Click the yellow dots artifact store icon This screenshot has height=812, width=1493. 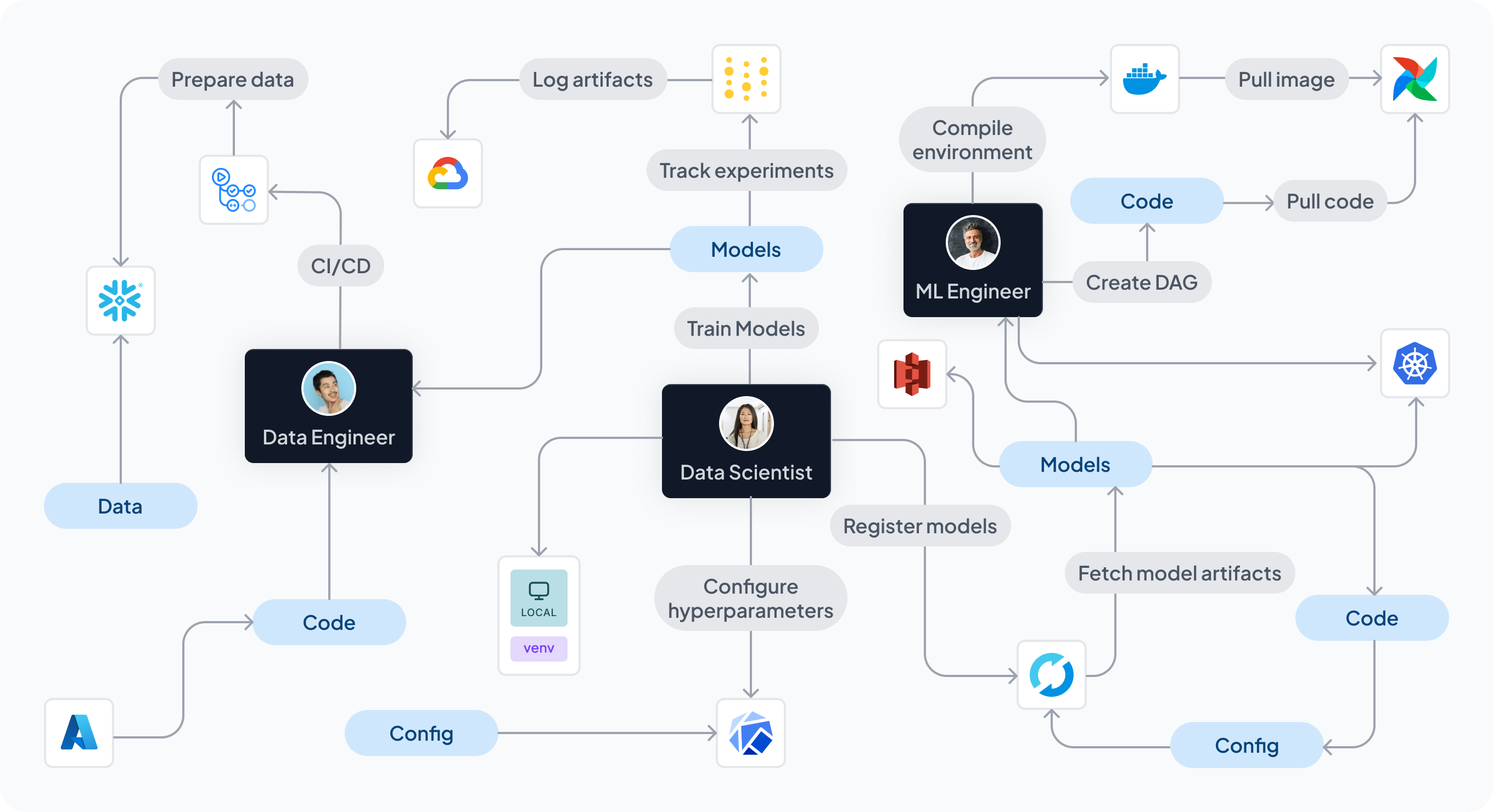tap(747, 80)
